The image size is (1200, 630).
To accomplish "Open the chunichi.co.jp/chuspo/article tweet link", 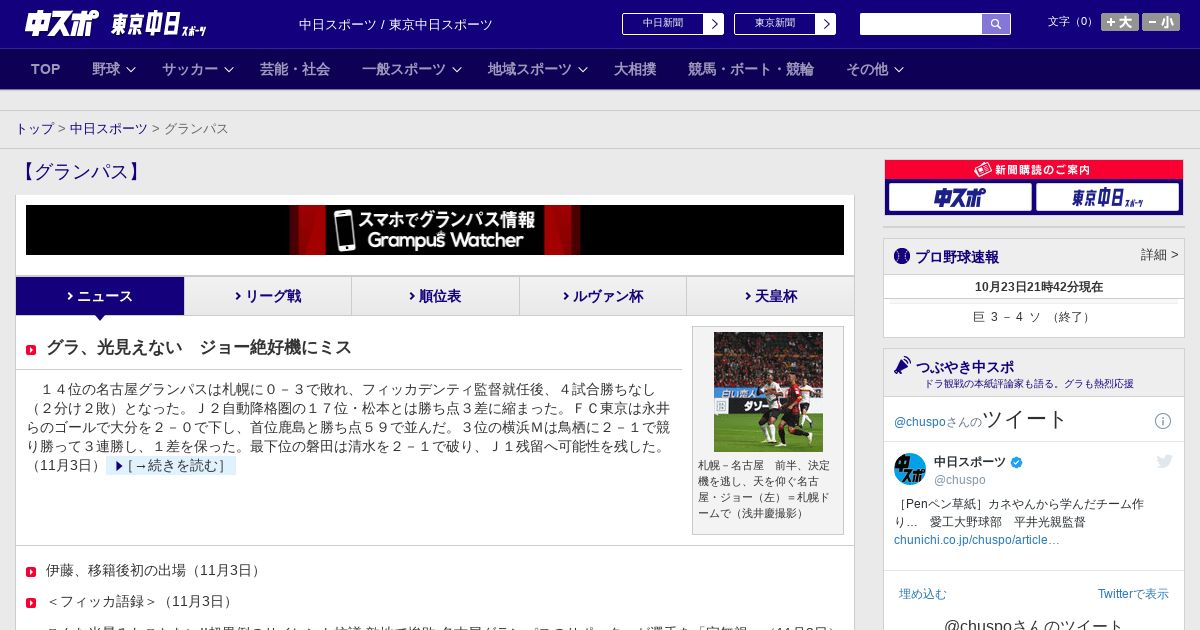I will click(x=977, y=540).
